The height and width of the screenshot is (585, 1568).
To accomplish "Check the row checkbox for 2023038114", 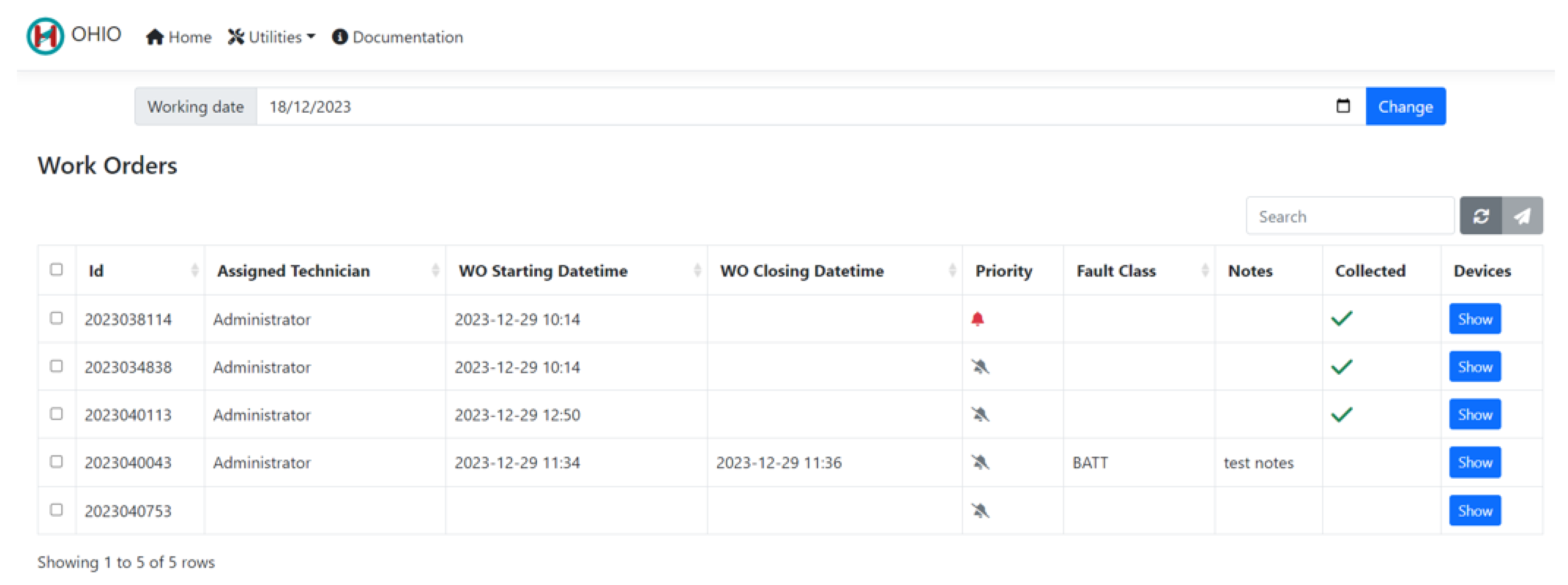I will pyautogui.click(x=57, y=318).
